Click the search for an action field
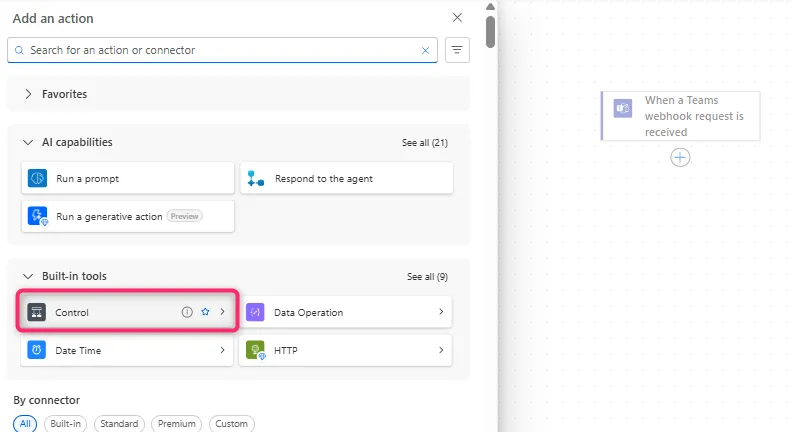The width and height of the screenshot is (792, 432). coord(220,50)
